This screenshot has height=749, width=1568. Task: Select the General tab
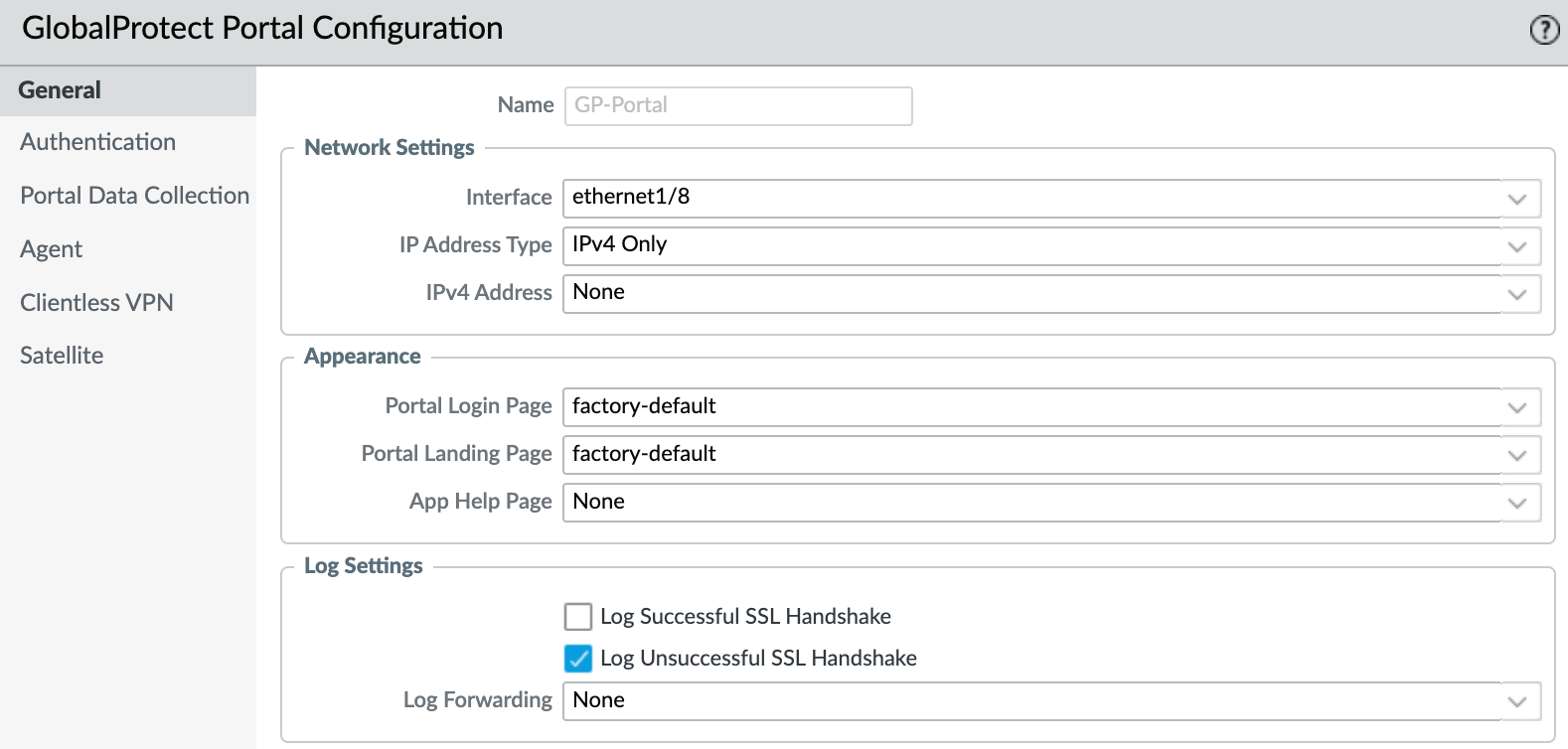128,90
